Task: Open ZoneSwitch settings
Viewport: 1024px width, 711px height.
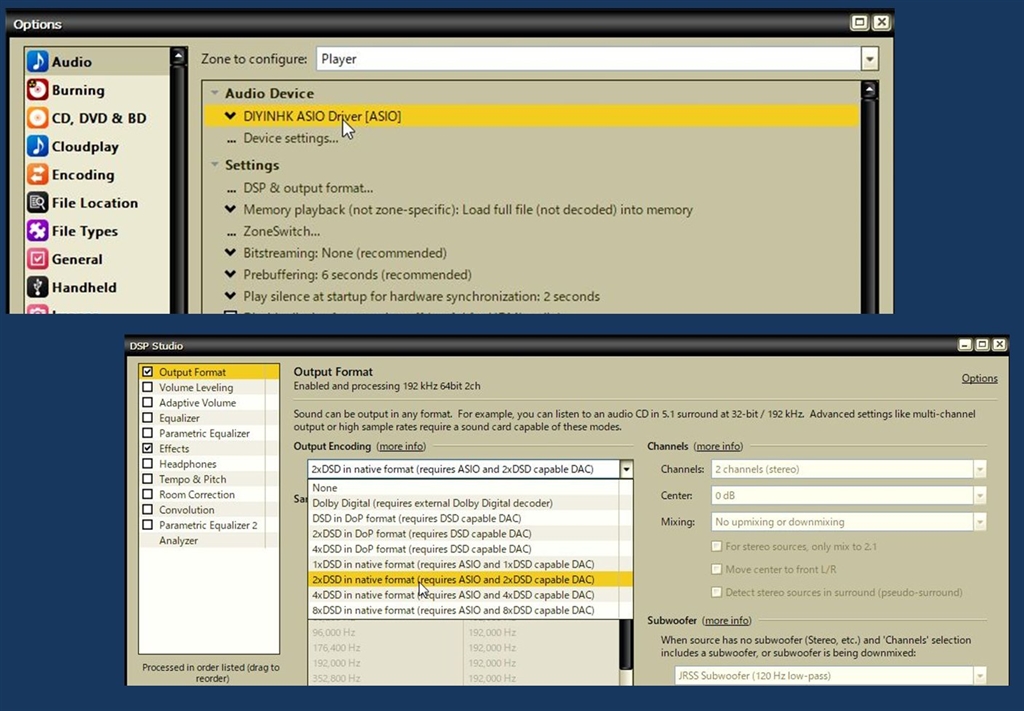Action: point(281,231)
